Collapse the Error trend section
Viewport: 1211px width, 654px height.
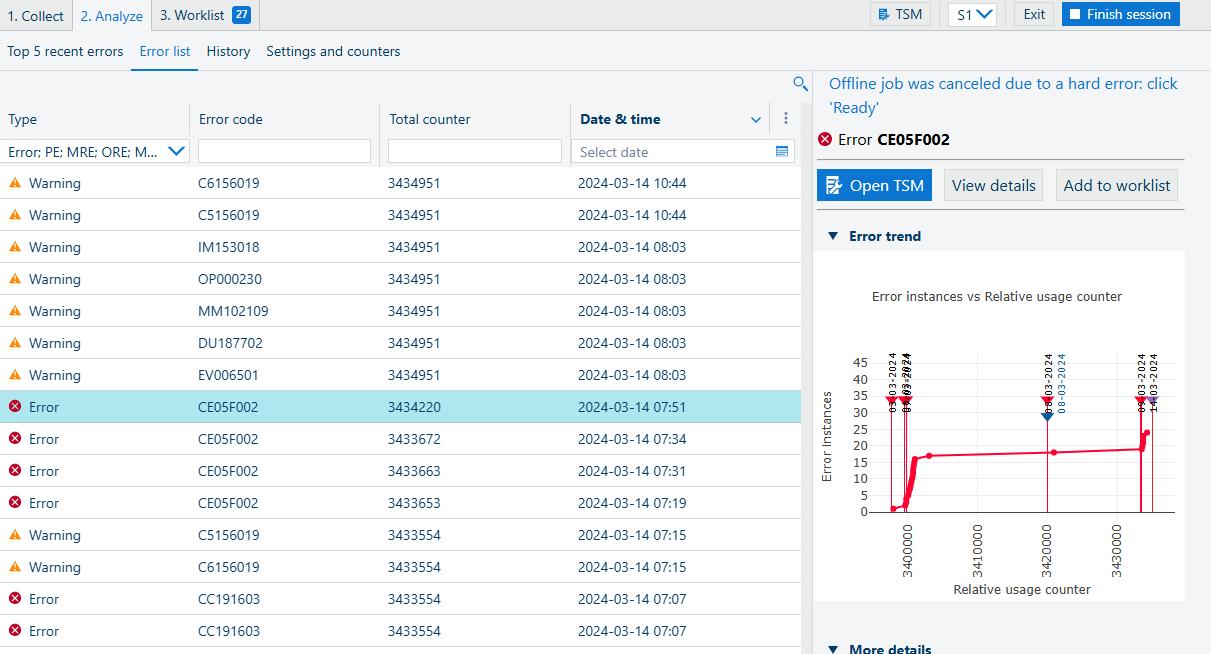(832, 237)
